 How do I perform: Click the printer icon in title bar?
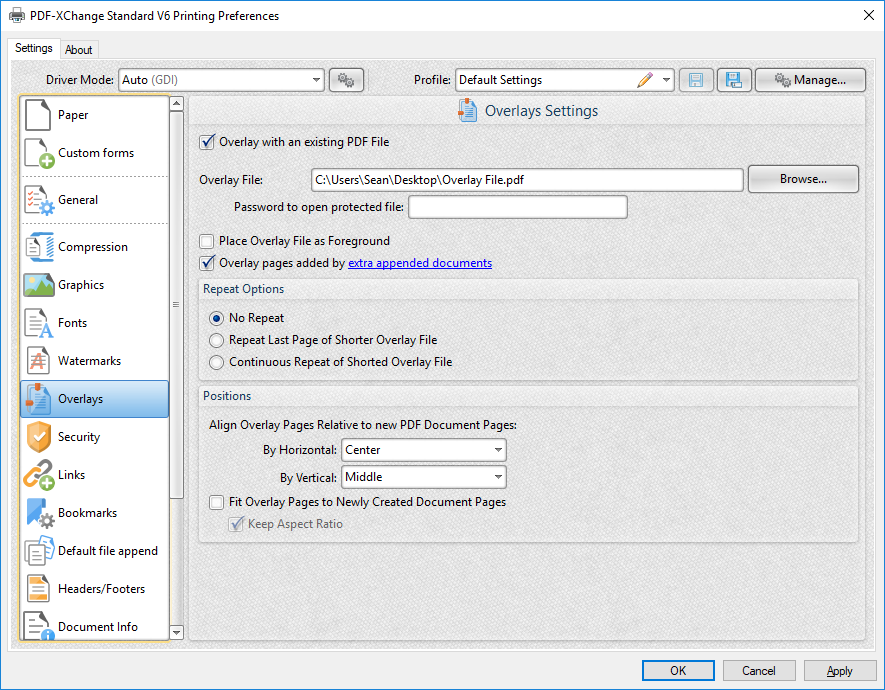[16, 15]
